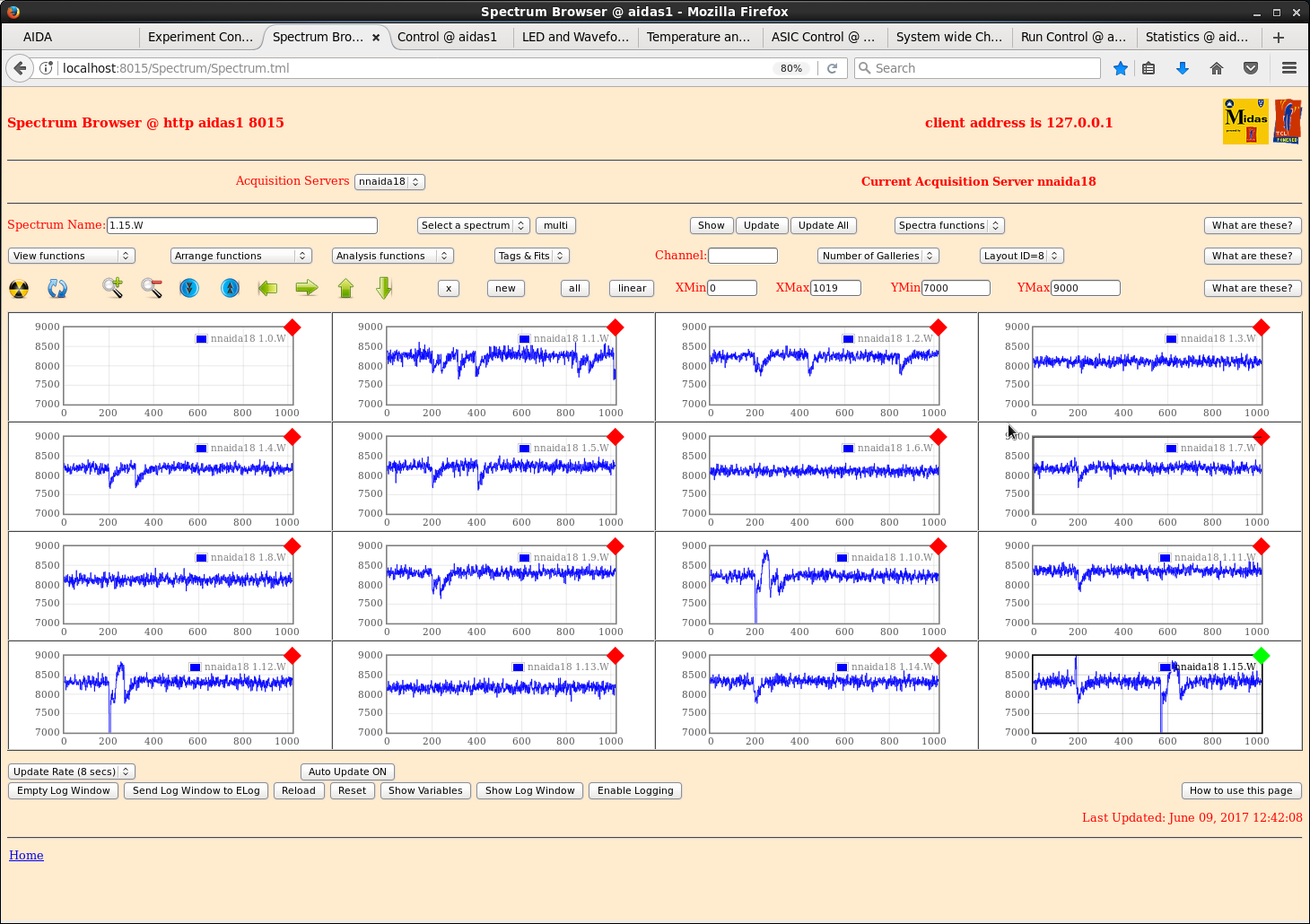The height and width of the screenshot is (924, 1310).
Task: Toggle the red diamond tag on nnaida18 1.12.W
Action: (x=293, y=656)
